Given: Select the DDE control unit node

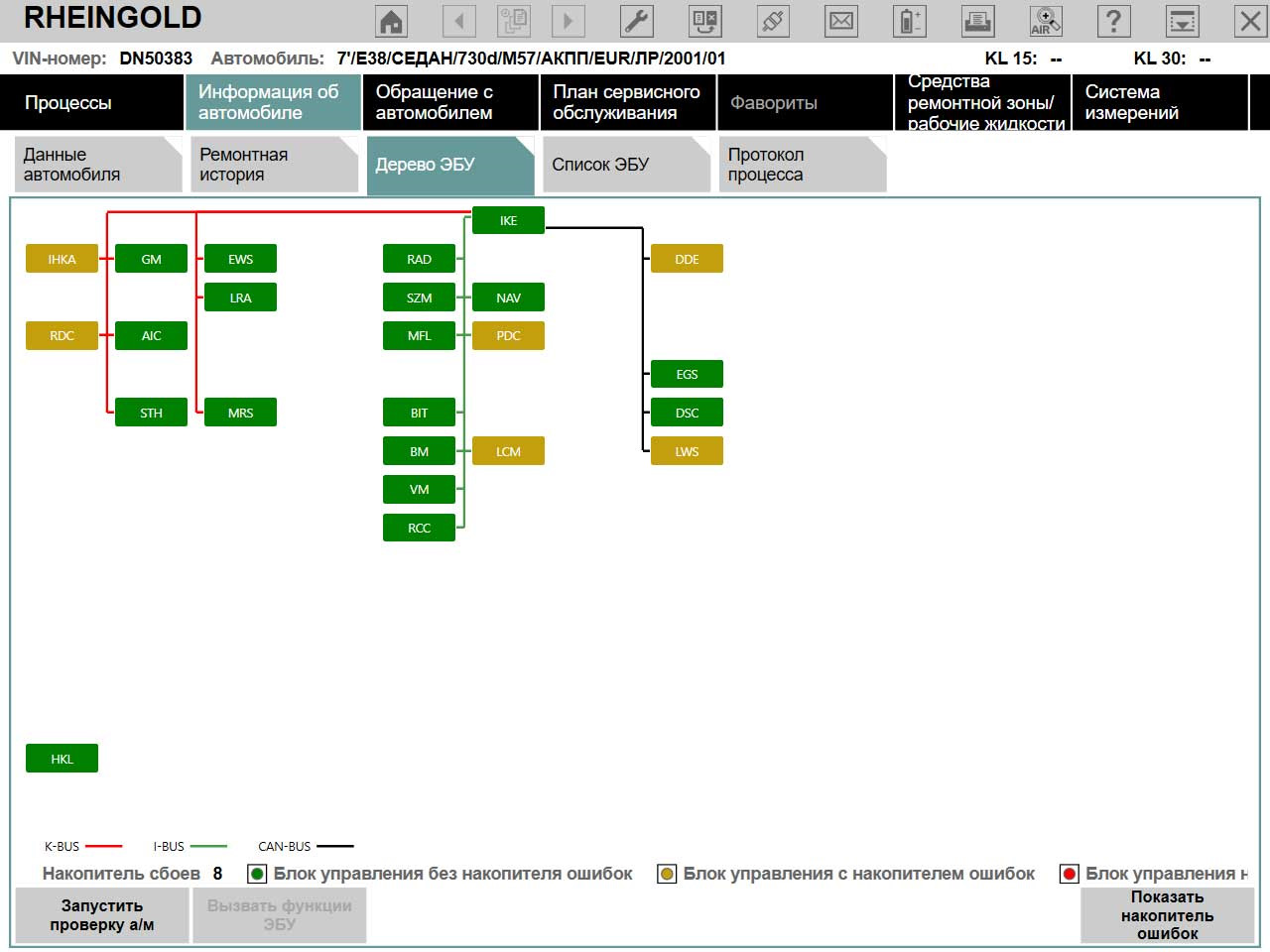Looking at the screenshot, I should click(687, 259).
